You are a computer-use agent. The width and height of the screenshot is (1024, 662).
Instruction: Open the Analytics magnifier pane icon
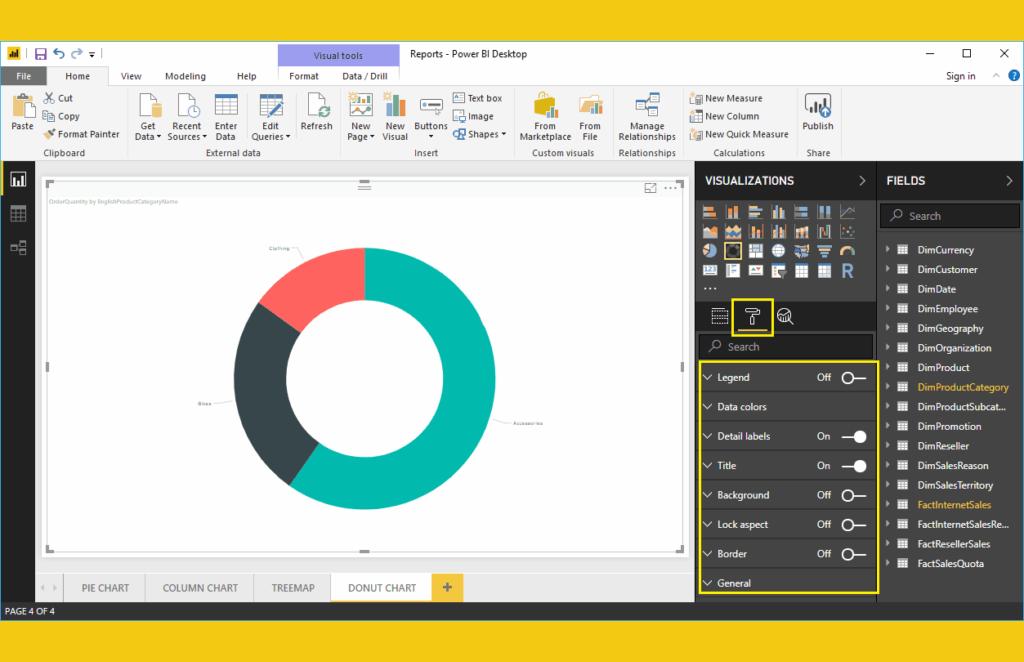point(785,317)
